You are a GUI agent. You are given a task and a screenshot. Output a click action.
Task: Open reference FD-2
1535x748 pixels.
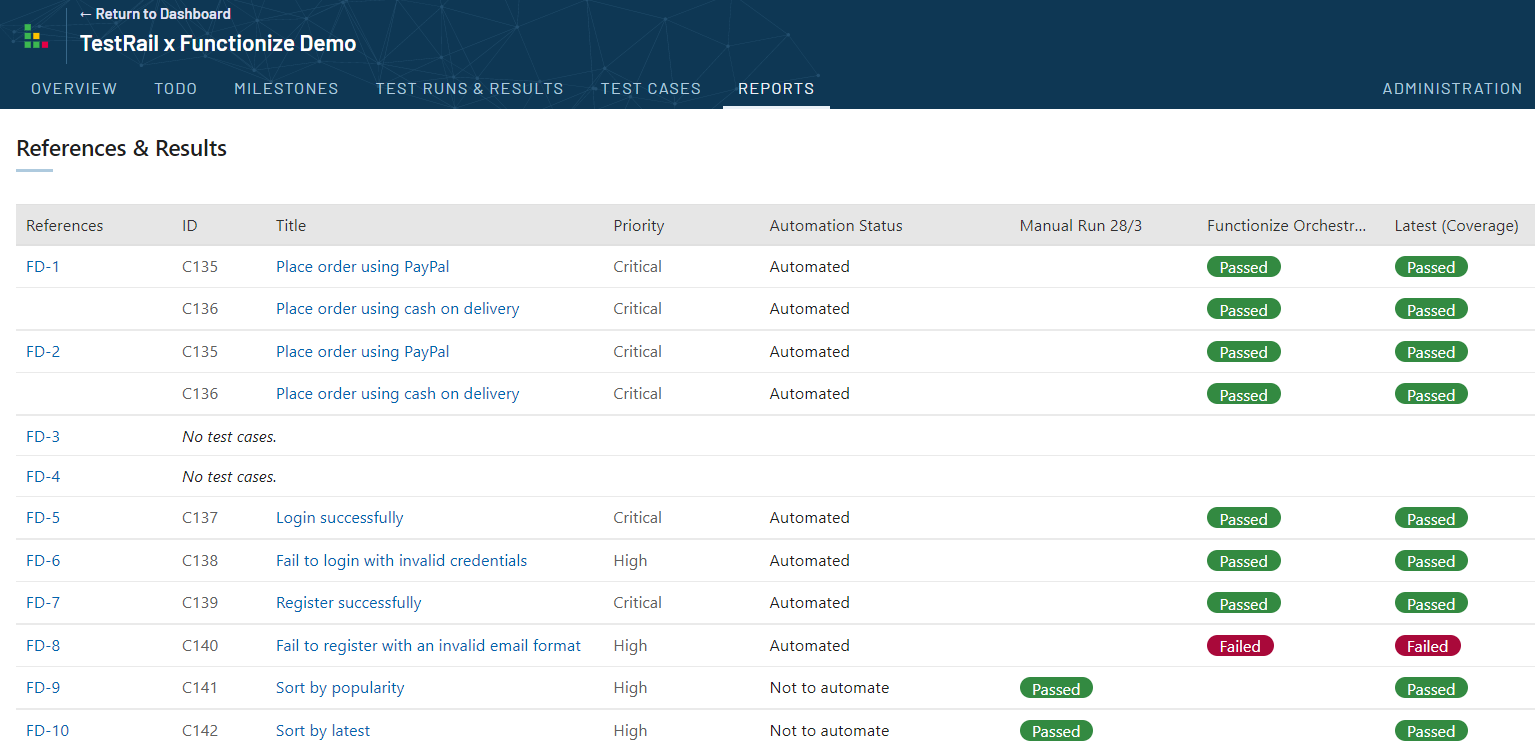43,352
